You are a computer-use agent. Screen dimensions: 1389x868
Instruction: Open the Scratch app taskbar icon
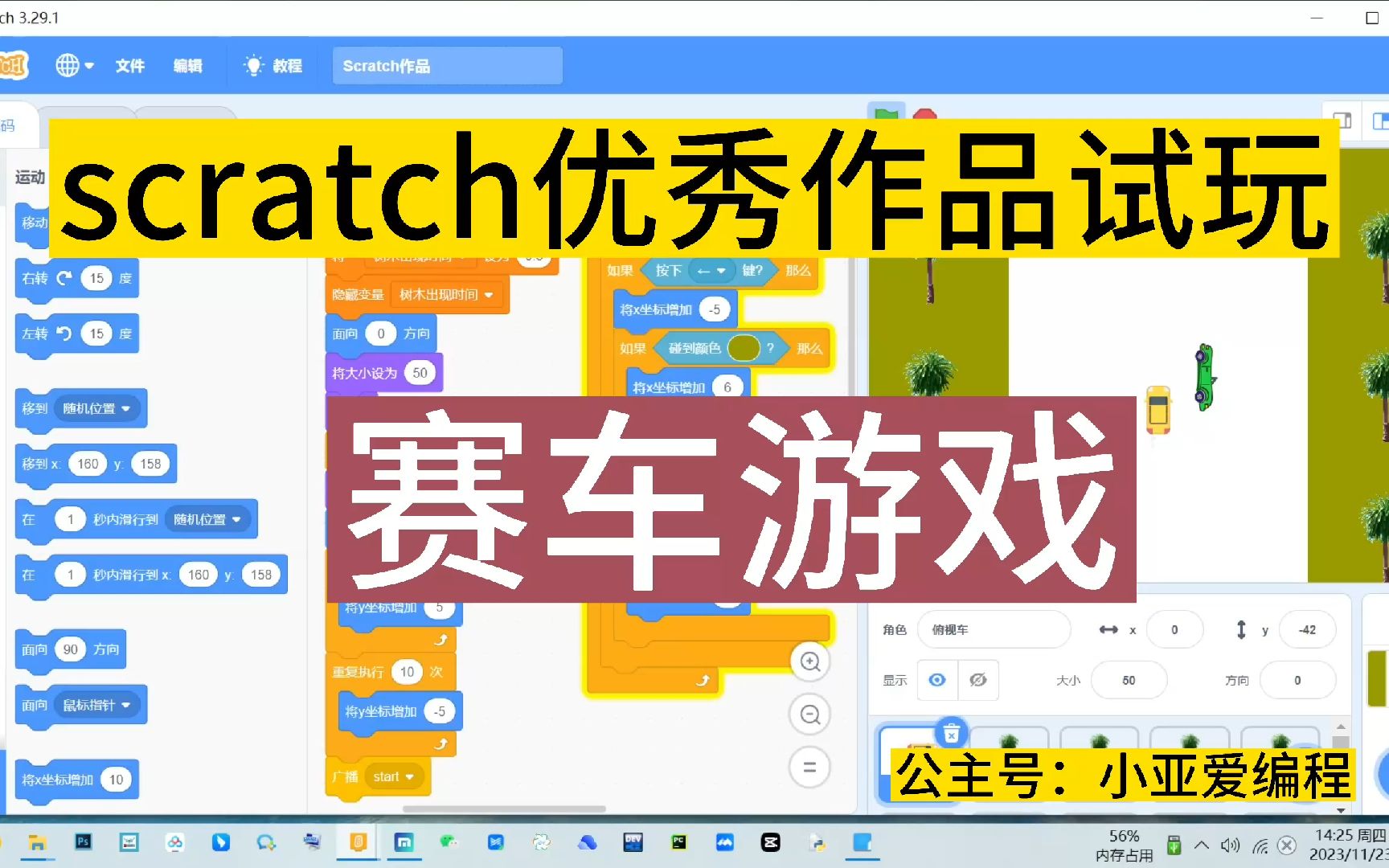(358, 842)
